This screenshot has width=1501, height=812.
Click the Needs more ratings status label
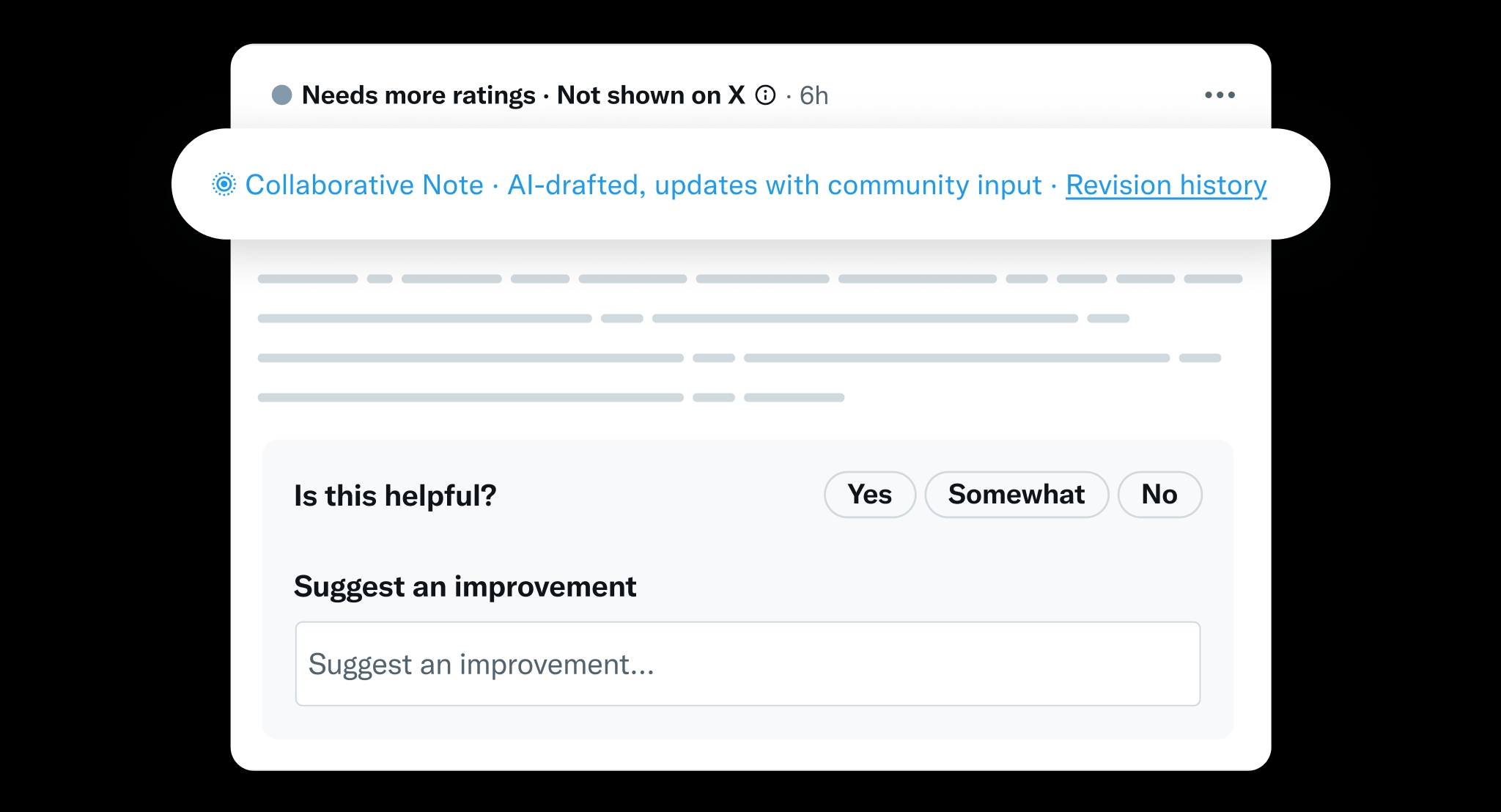coord(418,95)
